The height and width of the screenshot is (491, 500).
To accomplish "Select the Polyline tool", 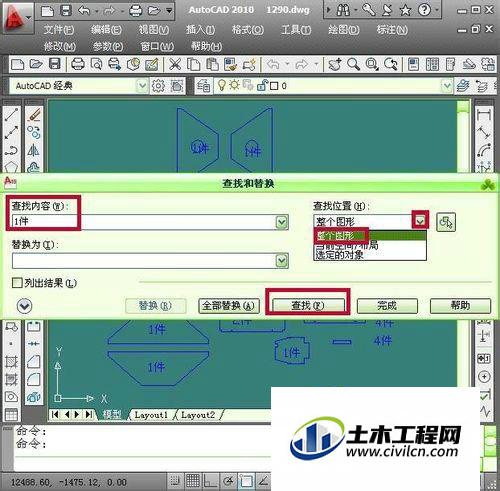I will [12, 151].
